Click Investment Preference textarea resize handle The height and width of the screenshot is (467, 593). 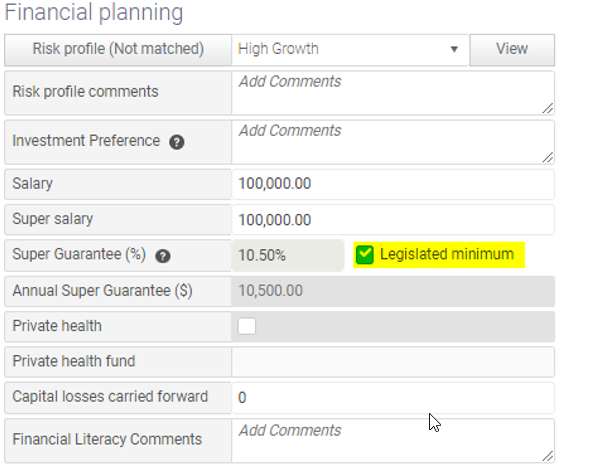point(548,158)
